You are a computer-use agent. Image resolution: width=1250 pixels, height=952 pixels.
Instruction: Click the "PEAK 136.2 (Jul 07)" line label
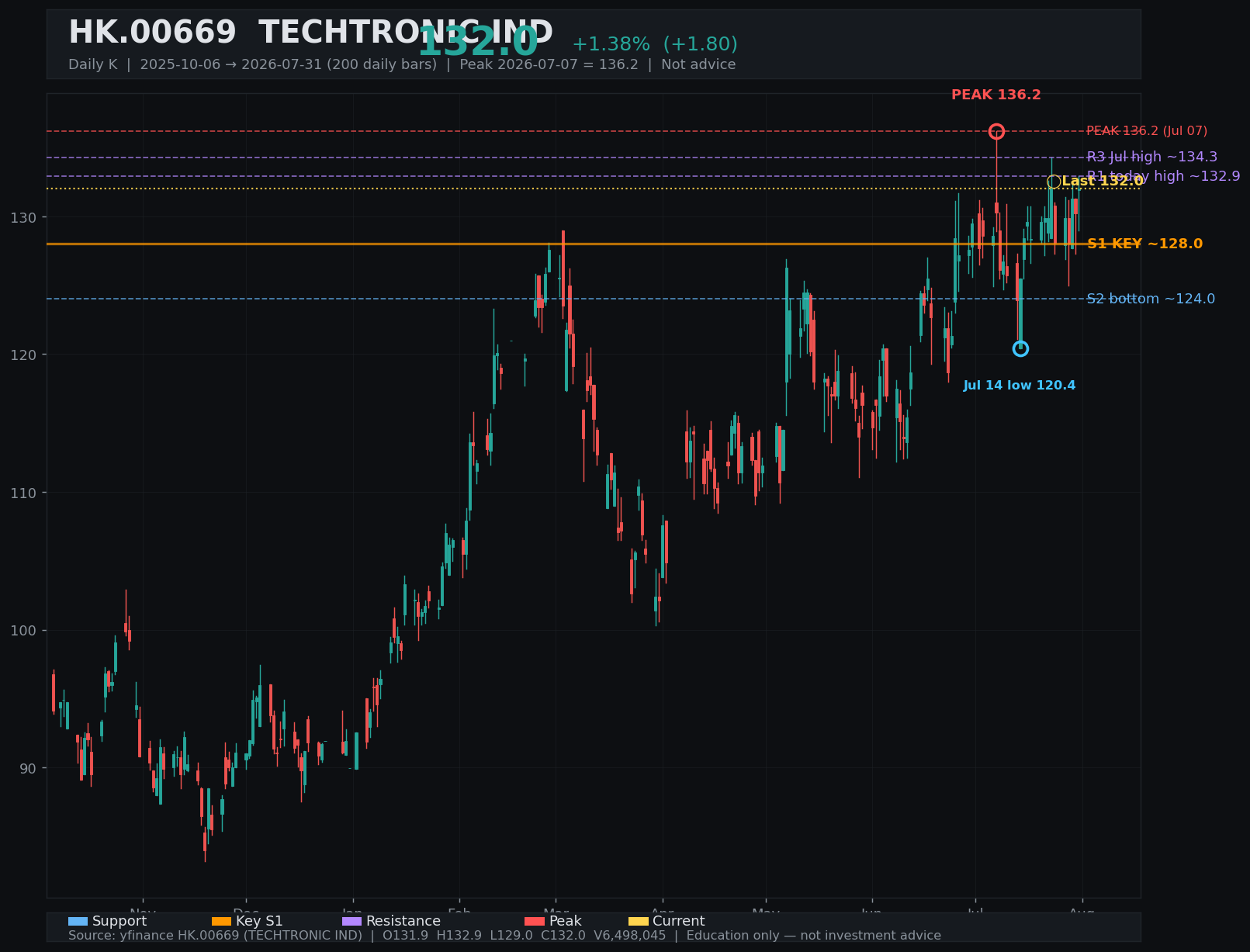click(x=1147, y=131)
